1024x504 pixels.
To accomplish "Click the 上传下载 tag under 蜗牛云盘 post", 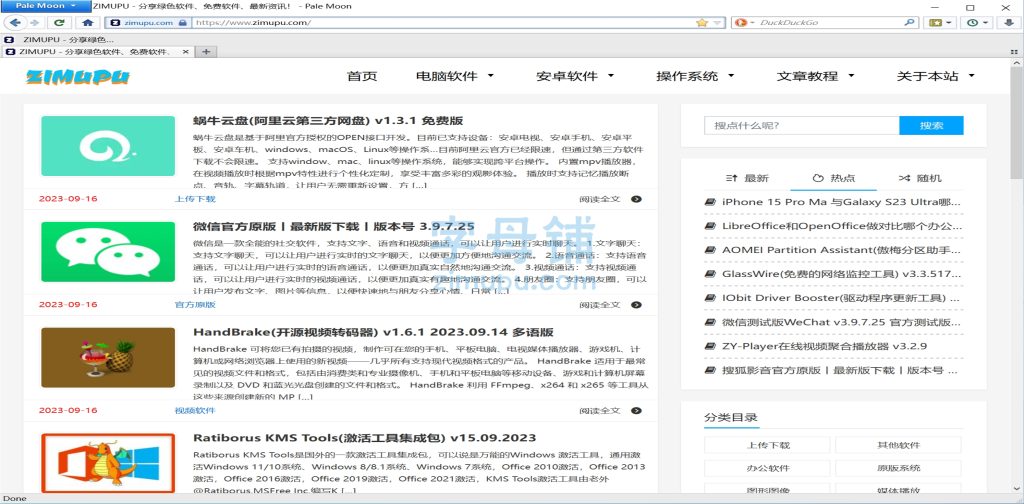I will click(195, 198).
